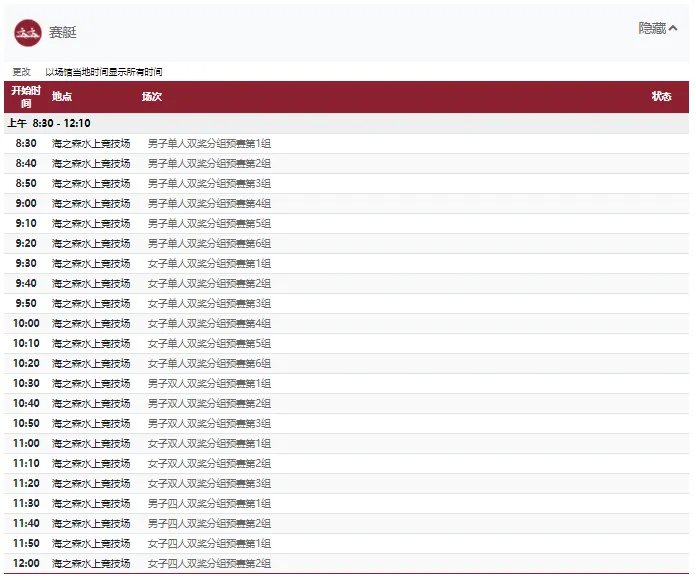
Task: Click the venue in the 9:00 row
Action: point(91,204)
